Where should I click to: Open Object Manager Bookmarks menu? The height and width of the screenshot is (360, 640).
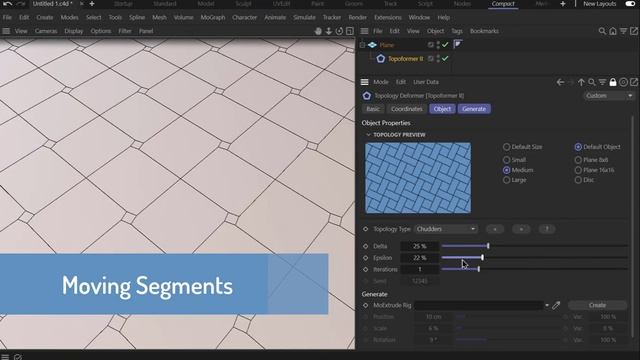(484, 31)
